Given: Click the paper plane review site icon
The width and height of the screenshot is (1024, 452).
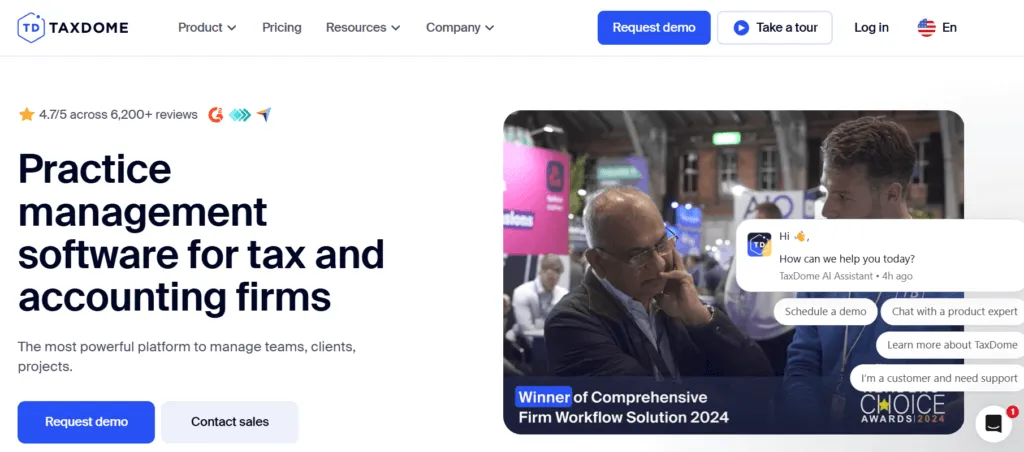Looking at the screenshot, I should 263,115.
